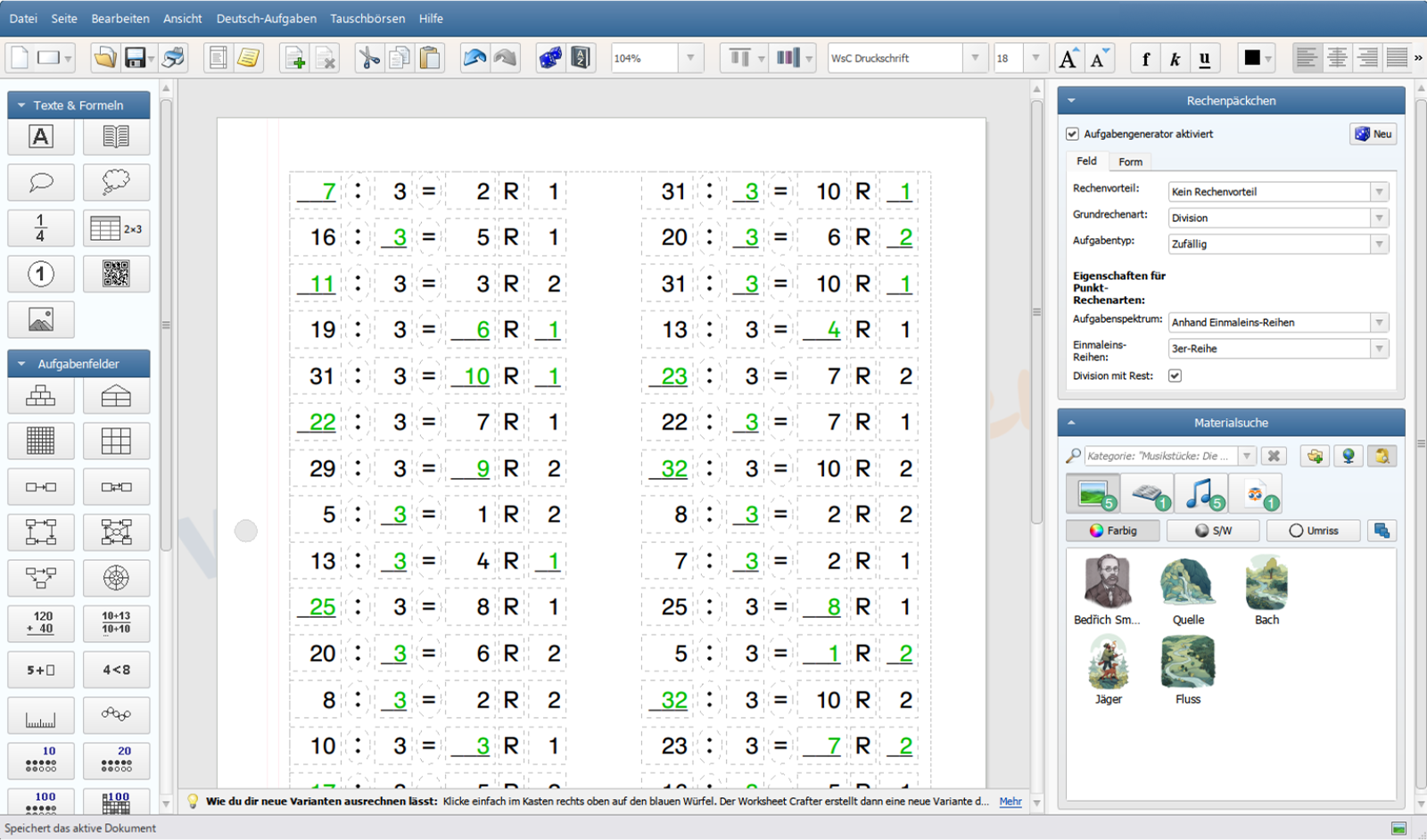Click the save floppy disk icon

point(136,59)
